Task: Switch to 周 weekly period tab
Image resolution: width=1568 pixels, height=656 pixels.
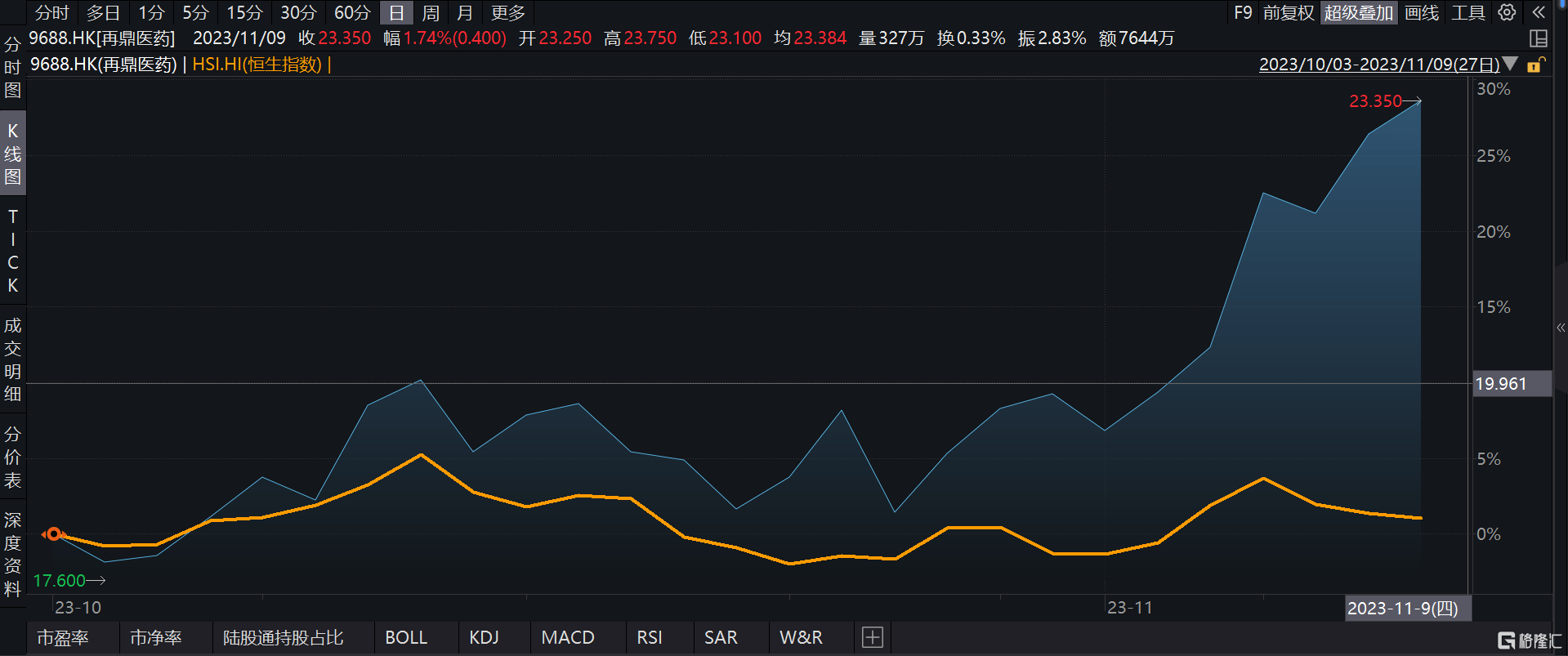Action: [x=431, y=12]
